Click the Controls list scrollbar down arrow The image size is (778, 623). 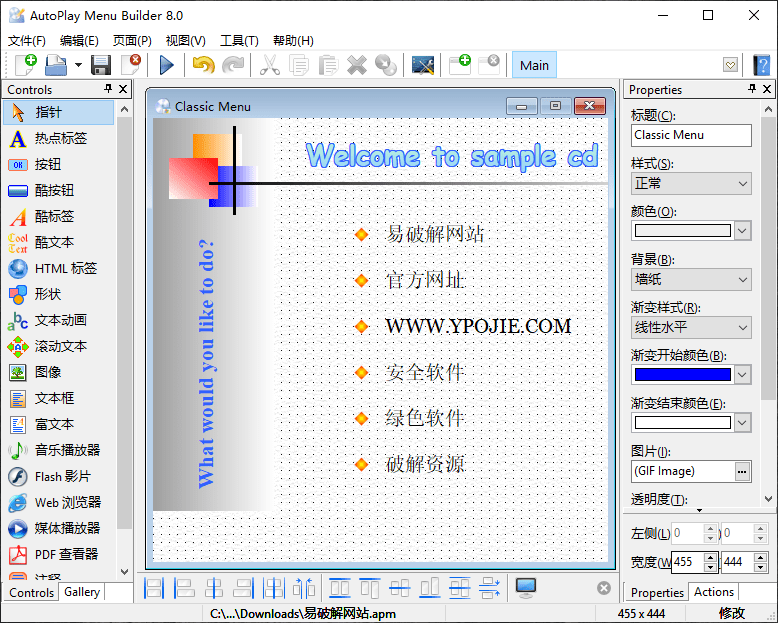click(x=125, y=572)
